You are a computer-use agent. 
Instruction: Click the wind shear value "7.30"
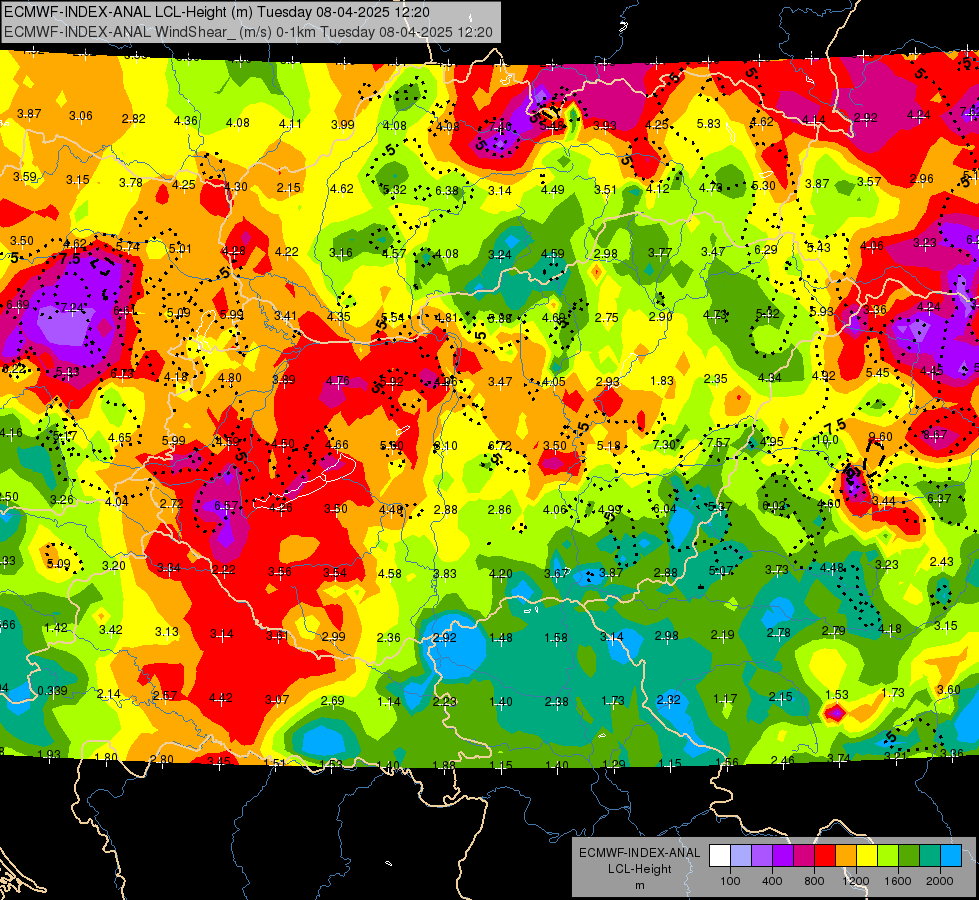pyautogui.click(x=664, y=444)
